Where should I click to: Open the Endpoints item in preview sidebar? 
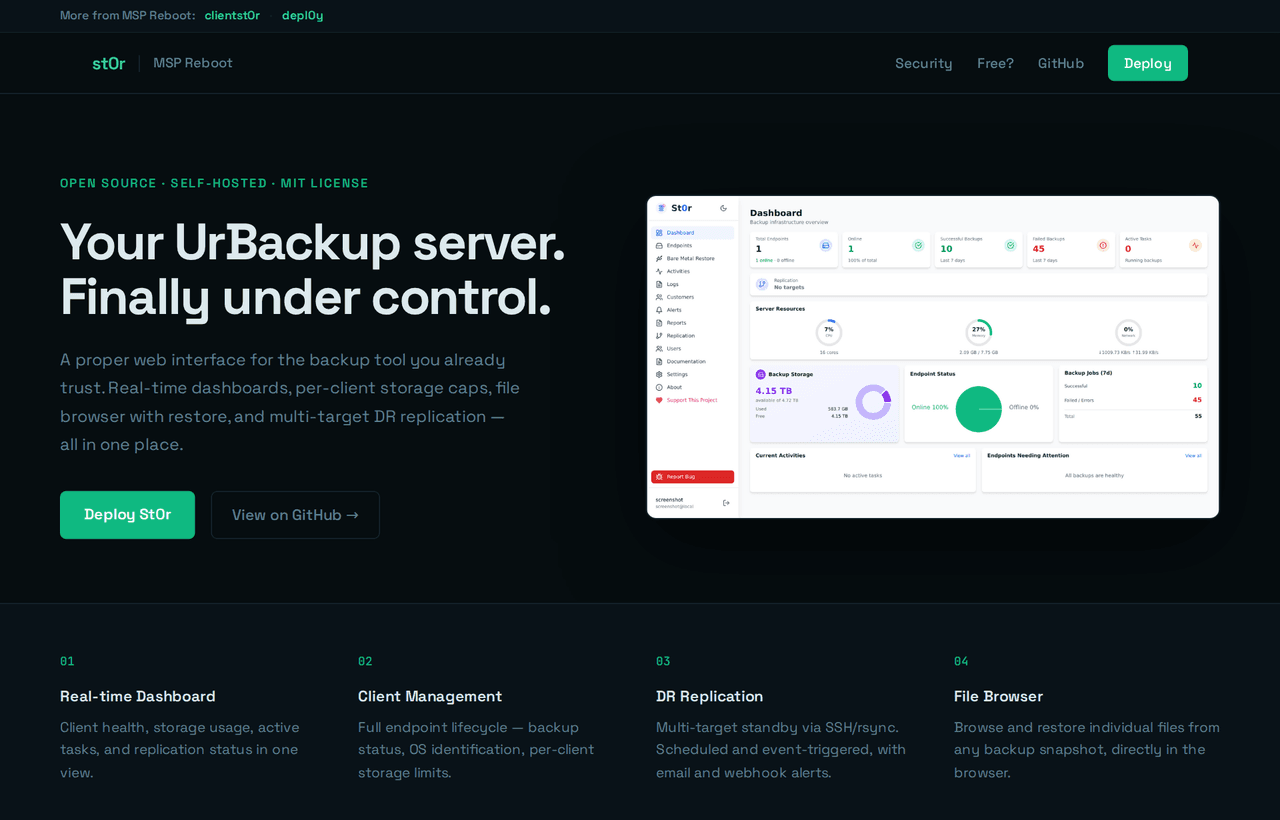[691, 245]
